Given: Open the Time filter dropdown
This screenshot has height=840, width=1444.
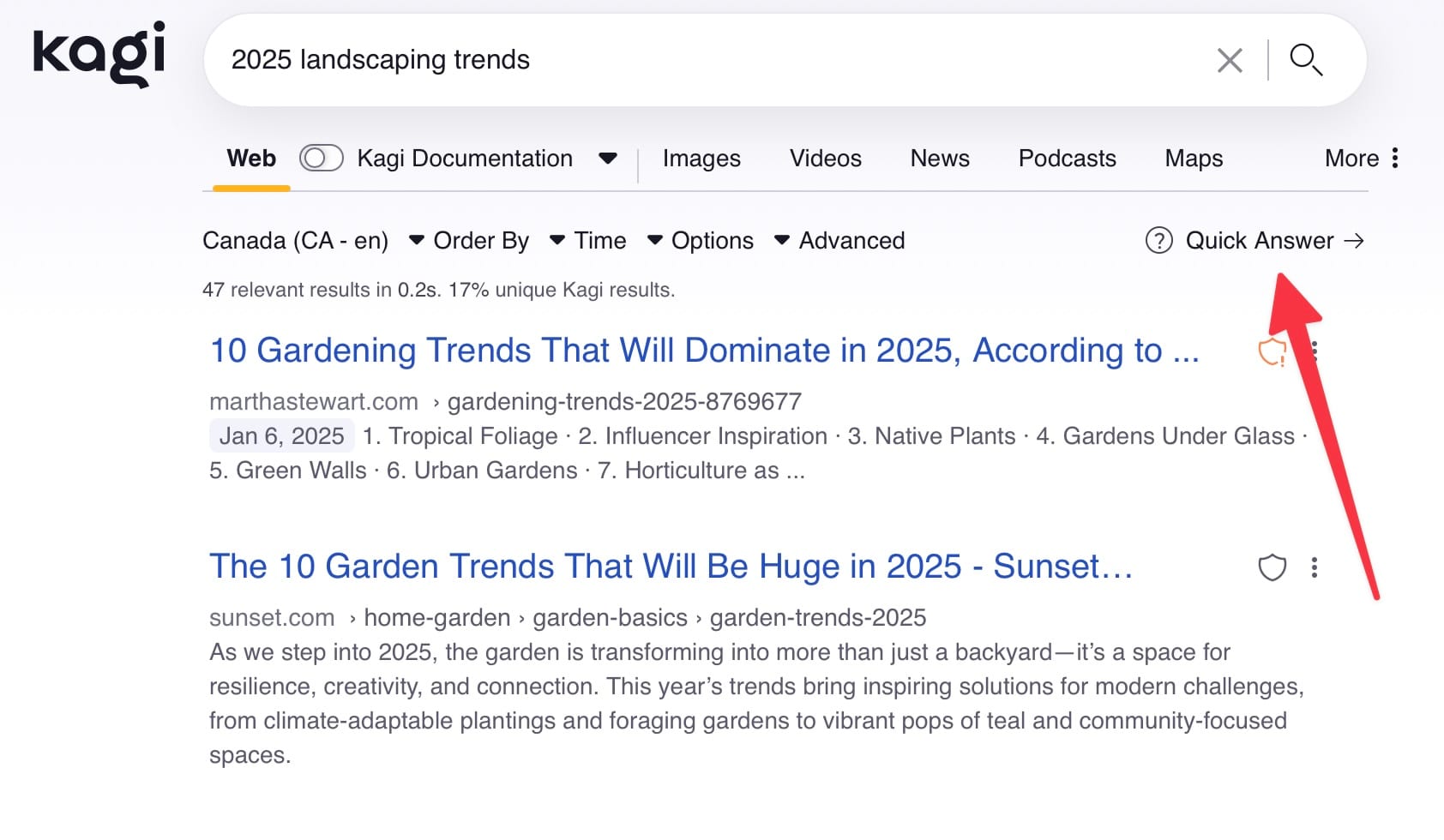Looking at the screenshot, I should (618, 241).
